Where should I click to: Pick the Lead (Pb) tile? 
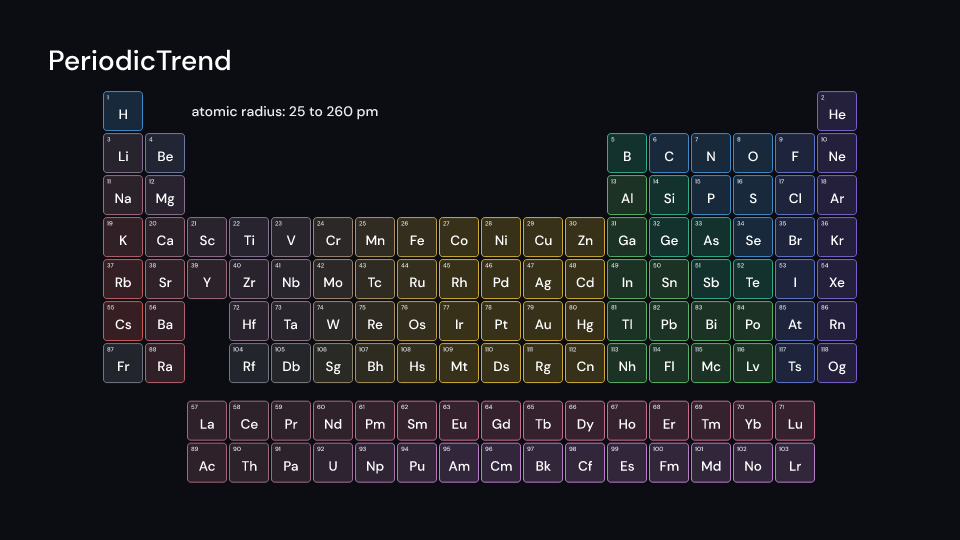(669, 321)
